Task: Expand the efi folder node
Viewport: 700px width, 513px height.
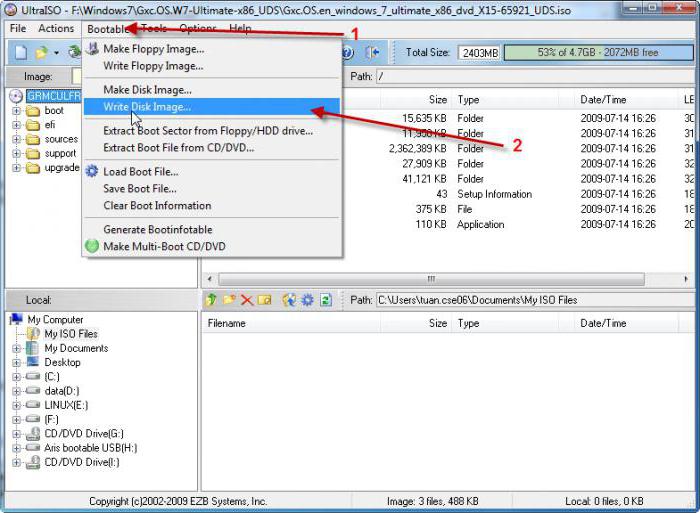Action: tap(17, 125)
